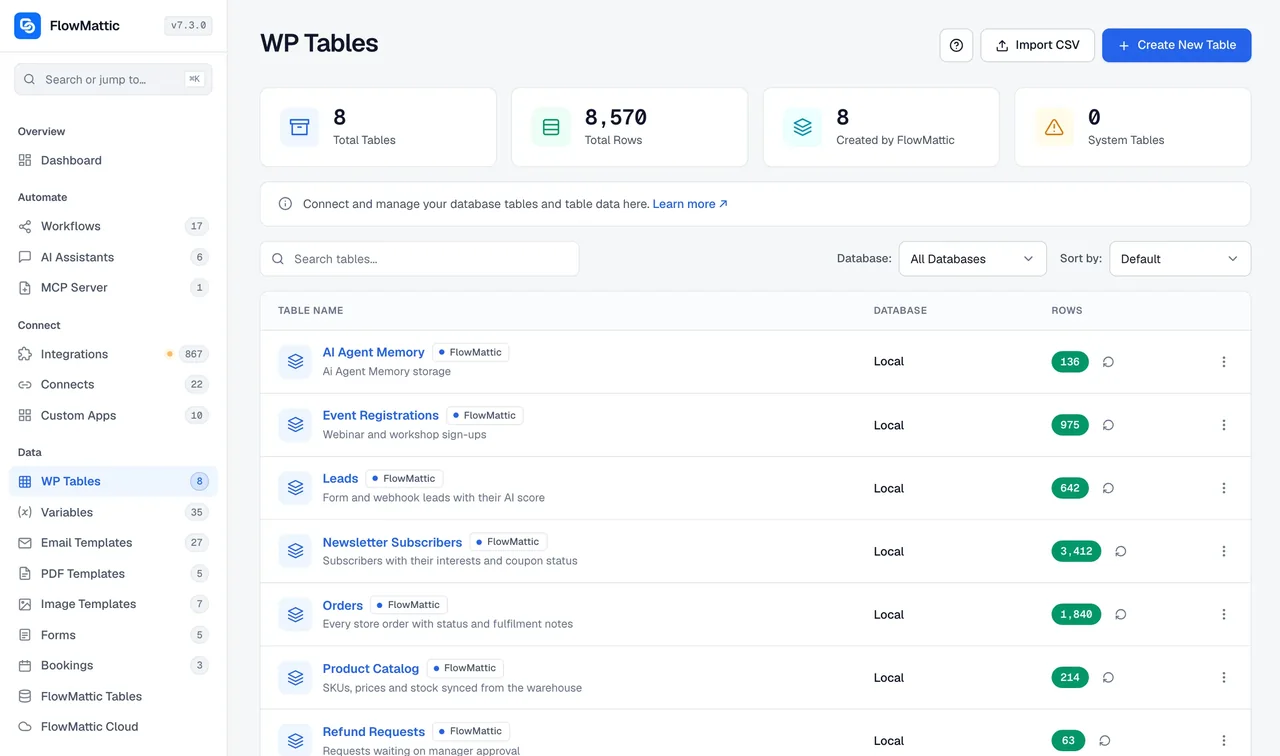Navigate to AI Assistants
Viewport: 1280px width, 756px height.
tap(113, 257)
